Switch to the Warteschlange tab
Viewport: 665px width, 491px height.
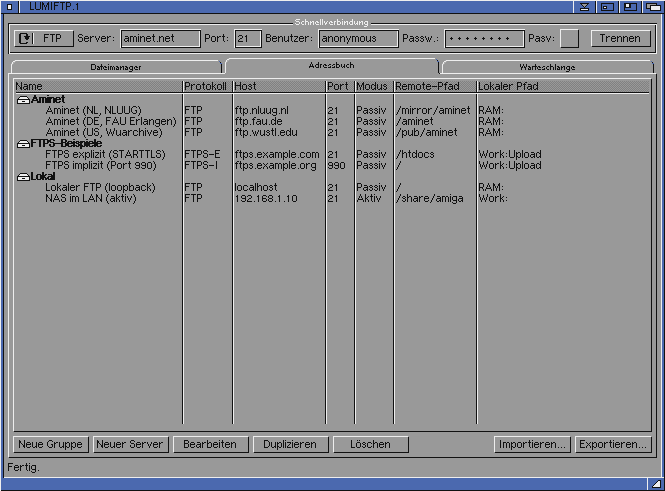[x=547, y=67]
